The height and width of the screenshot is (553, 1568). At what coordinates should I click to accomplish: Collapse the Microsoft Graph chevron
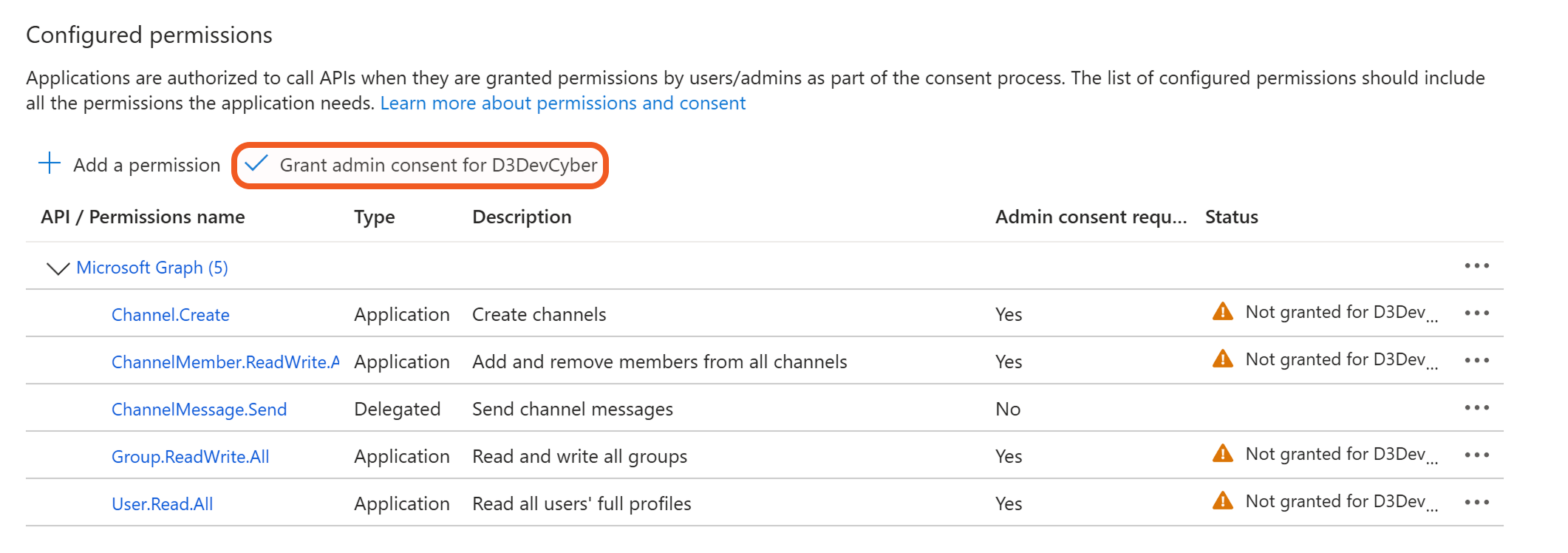coord(58,268)
